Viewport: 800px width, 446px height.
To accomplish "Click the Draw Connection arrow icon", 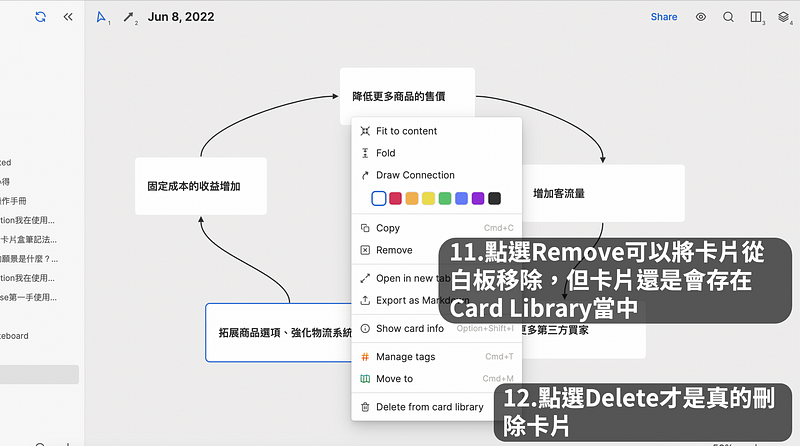I will 365,176.
